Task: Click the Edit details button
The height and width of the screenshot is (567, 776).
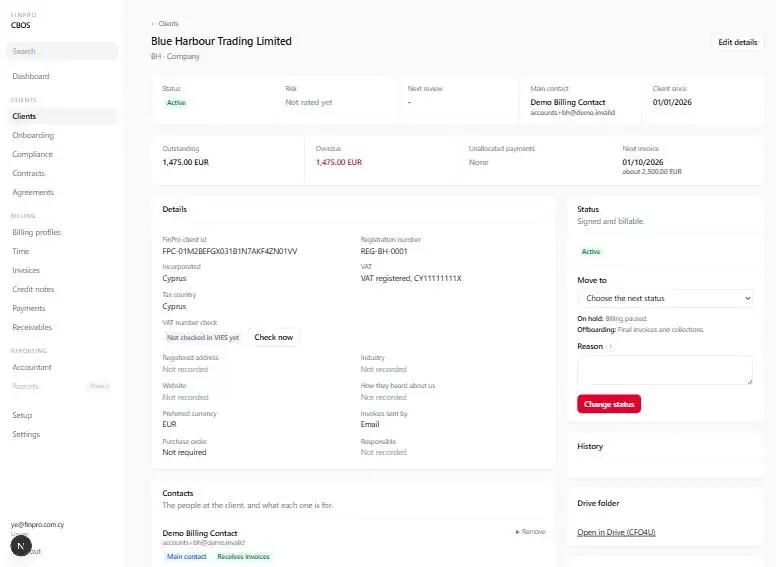Action: click(x=737, y=43)
